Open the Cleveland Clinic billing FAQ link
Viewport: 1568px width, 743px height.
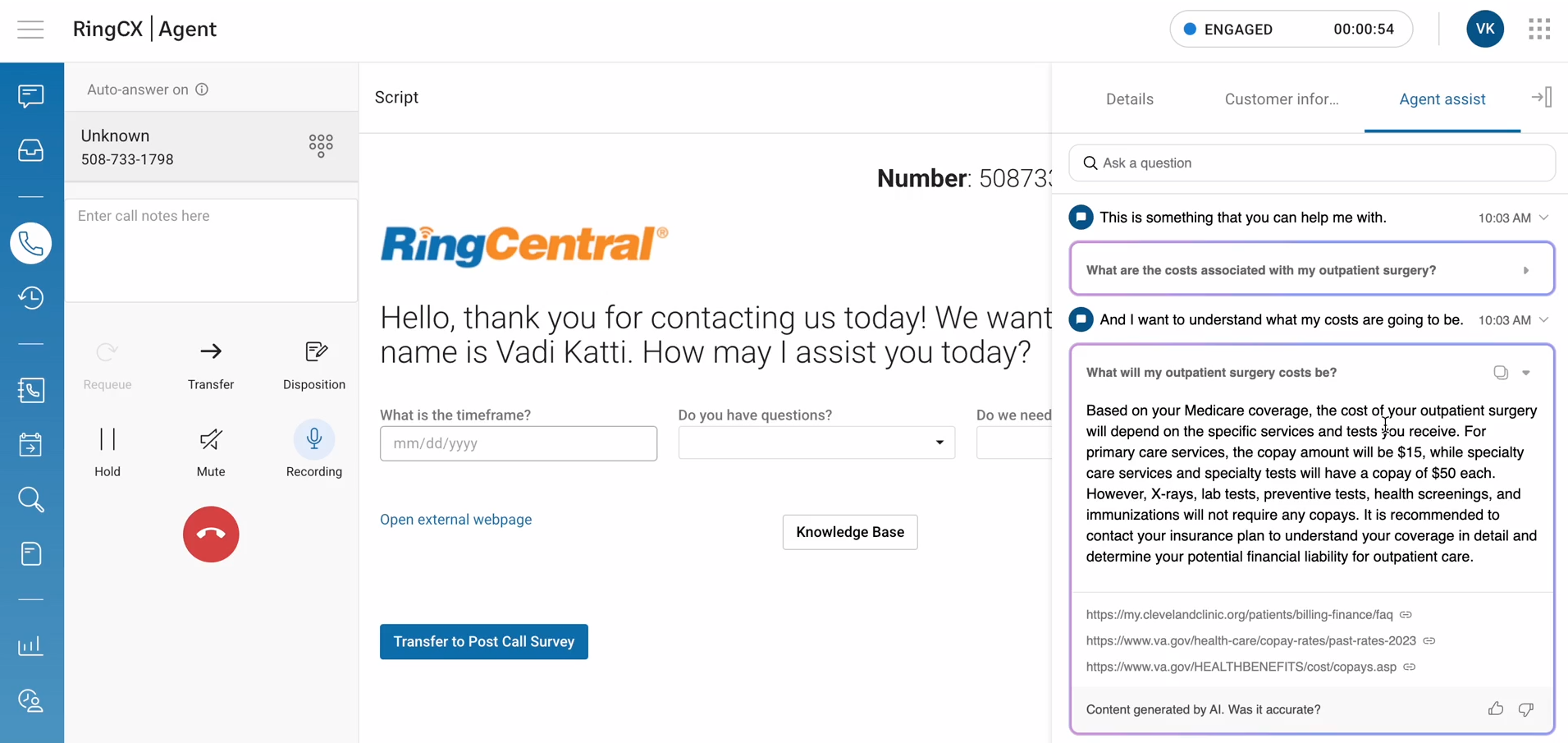click(1239, 614)
